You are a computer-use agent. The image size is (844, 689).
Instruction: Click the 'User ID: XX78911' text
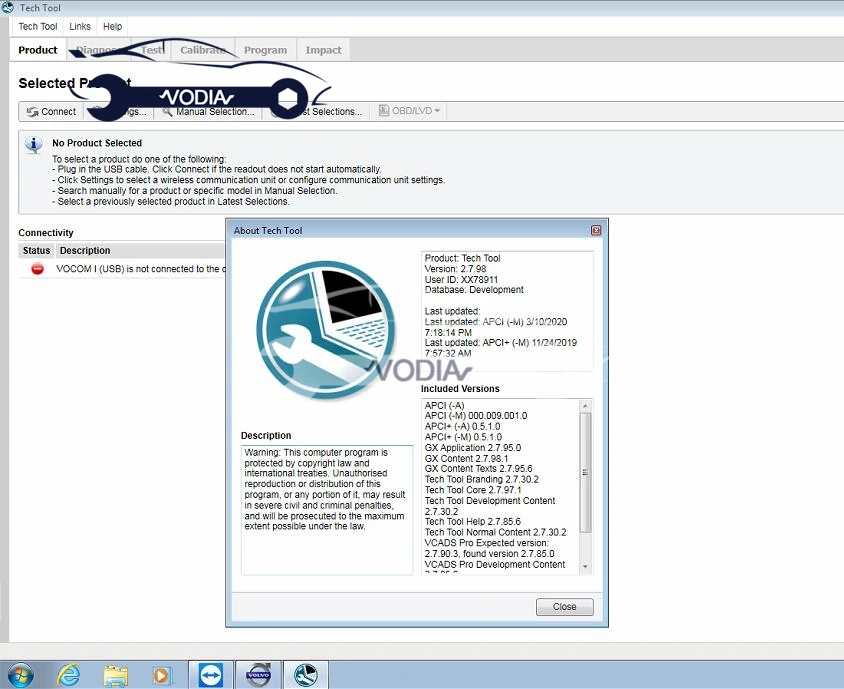[461, 279]
